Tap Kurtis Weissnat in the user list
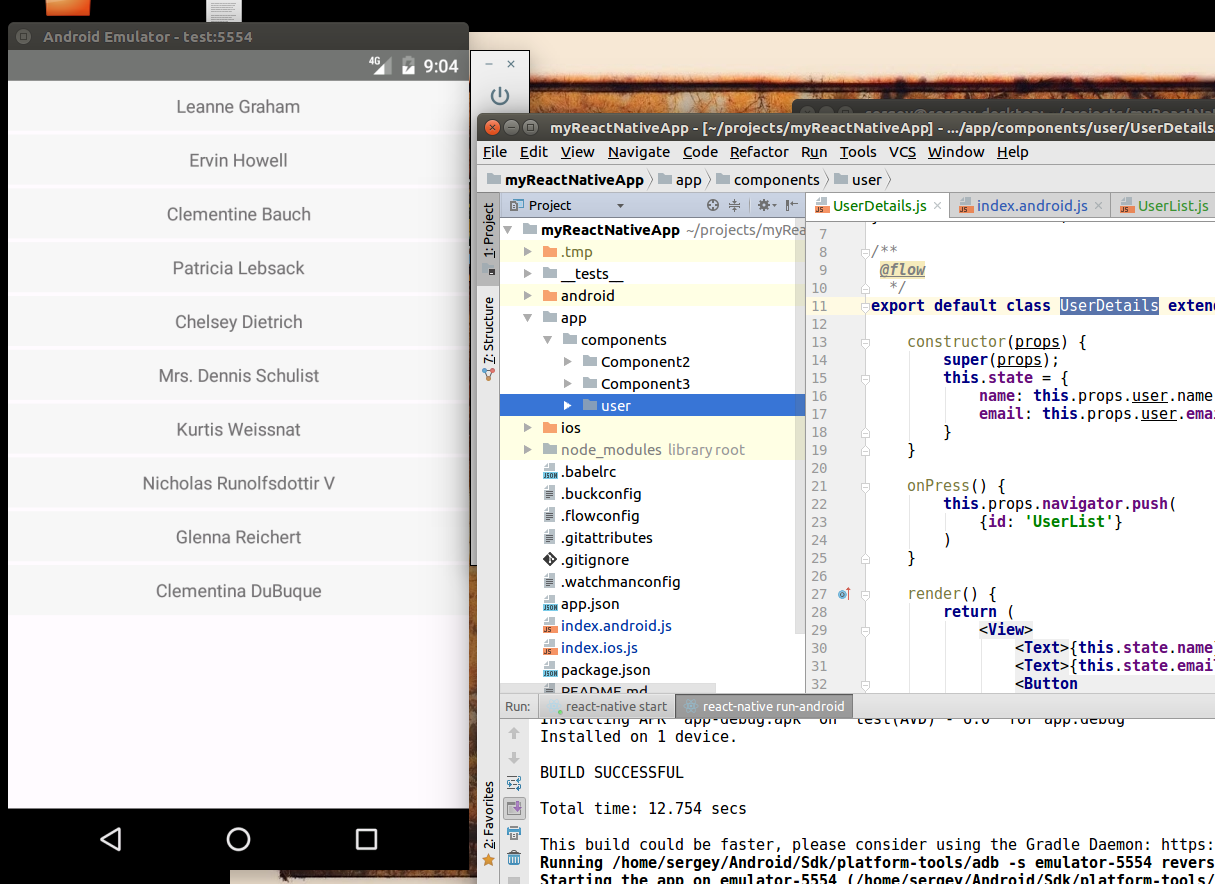Viewport: 1215px width, 884px height. [x=238, y=429]
